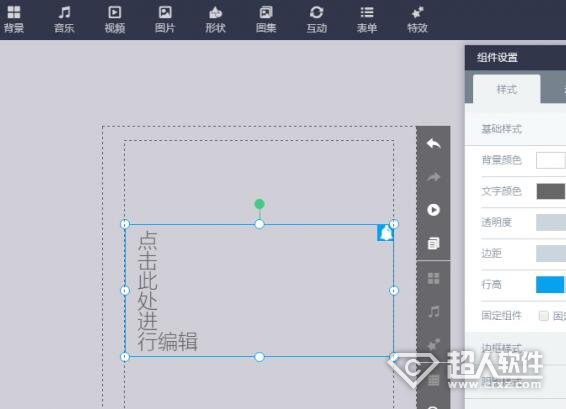Screen dimensions: 566x409
Task: Pick the 背景颜色 white swatch
Action: 550,160
